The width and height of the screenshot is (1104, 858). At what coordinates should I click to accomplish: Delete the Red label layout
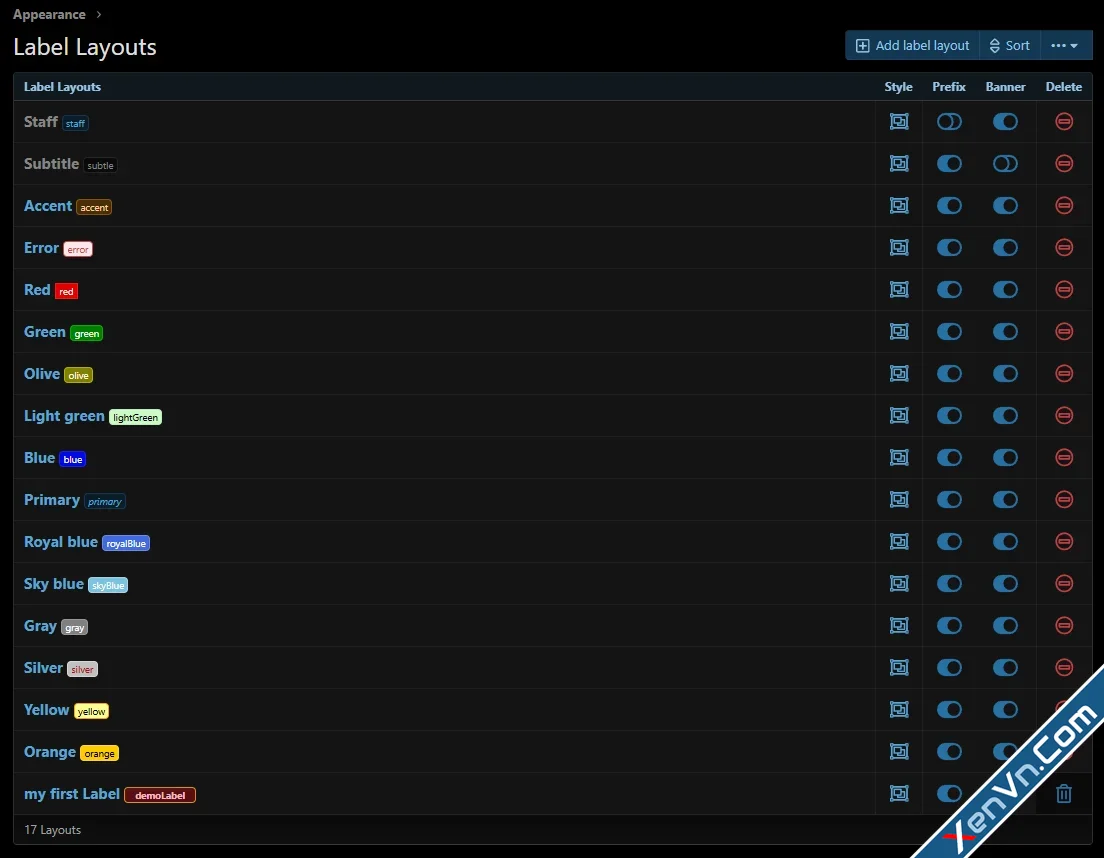1063,289
